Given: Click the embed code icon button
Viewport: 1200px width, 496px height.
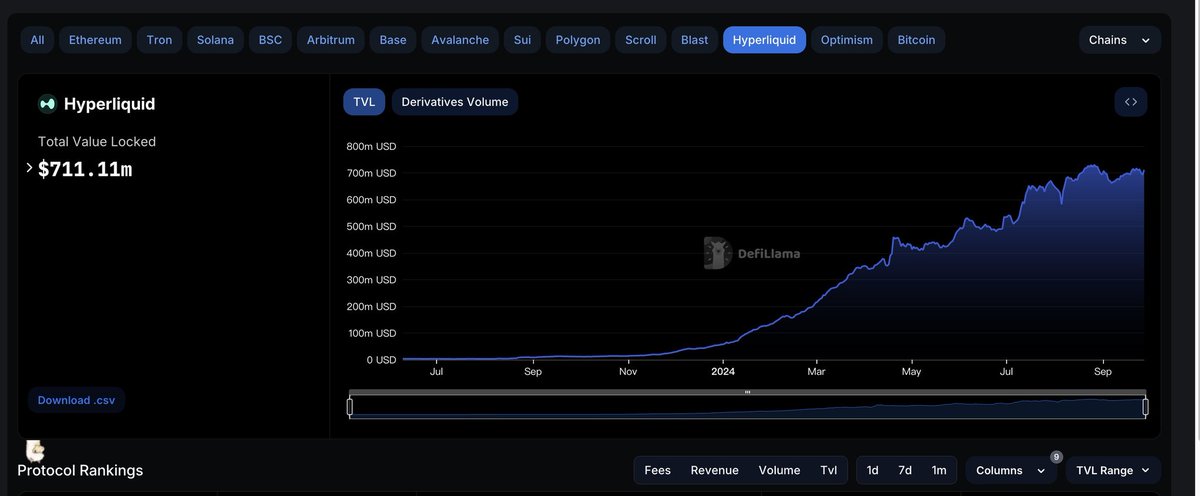Looking at the screenshot, I should point(1131,102).
